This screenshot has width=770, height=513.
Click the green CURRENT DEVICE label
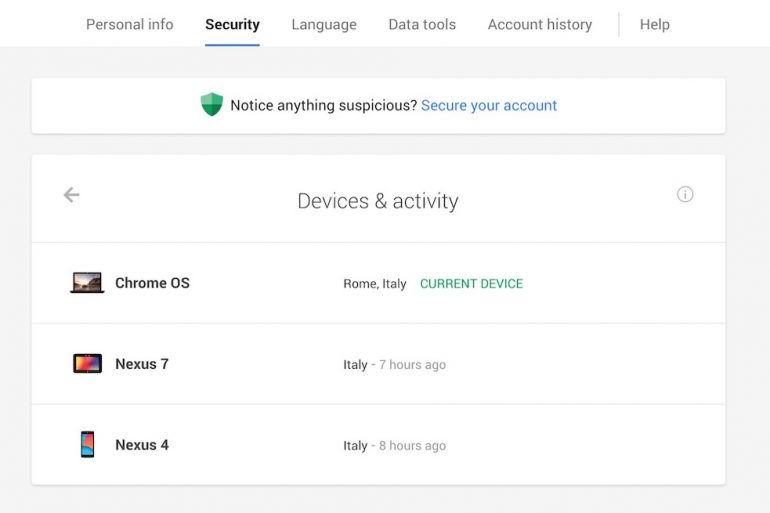pos(471,284)
